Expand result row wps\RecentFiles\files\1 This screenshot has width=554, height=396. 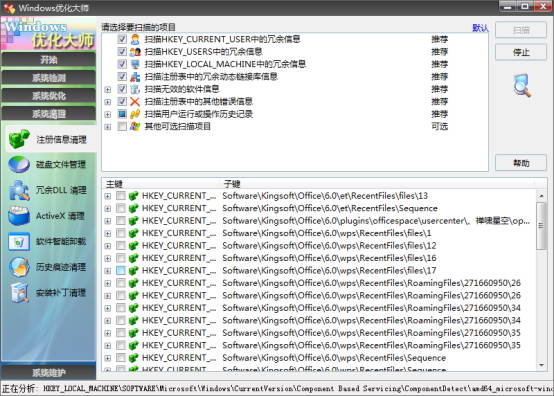[x=108, y=234]
